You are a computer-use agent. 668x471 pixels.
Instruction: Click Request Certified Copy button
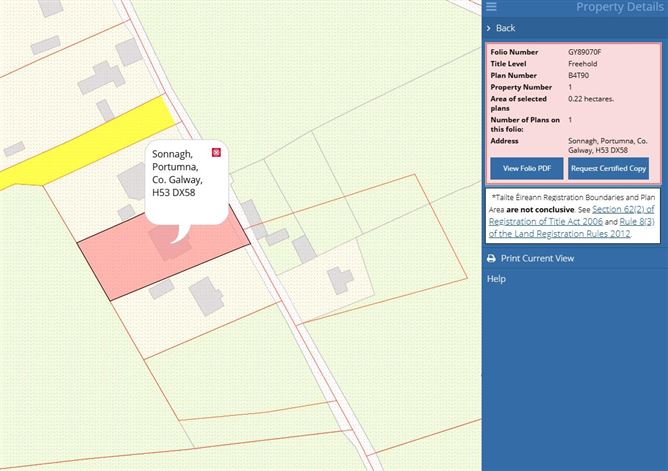608,169
